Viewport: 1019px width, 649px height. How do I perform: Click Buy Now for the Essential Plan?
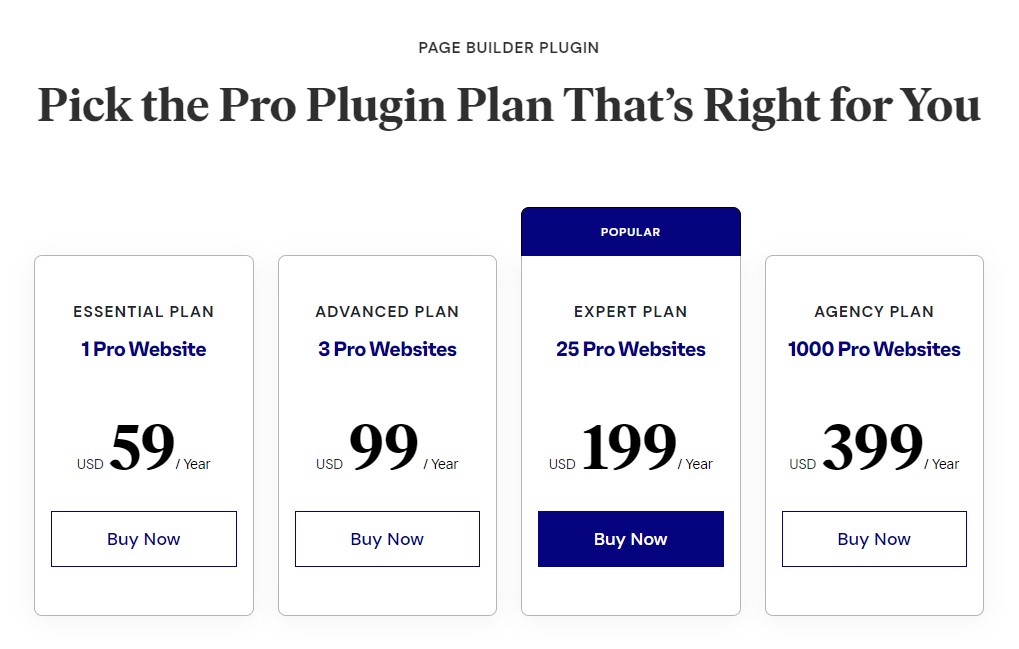(144, 539)
